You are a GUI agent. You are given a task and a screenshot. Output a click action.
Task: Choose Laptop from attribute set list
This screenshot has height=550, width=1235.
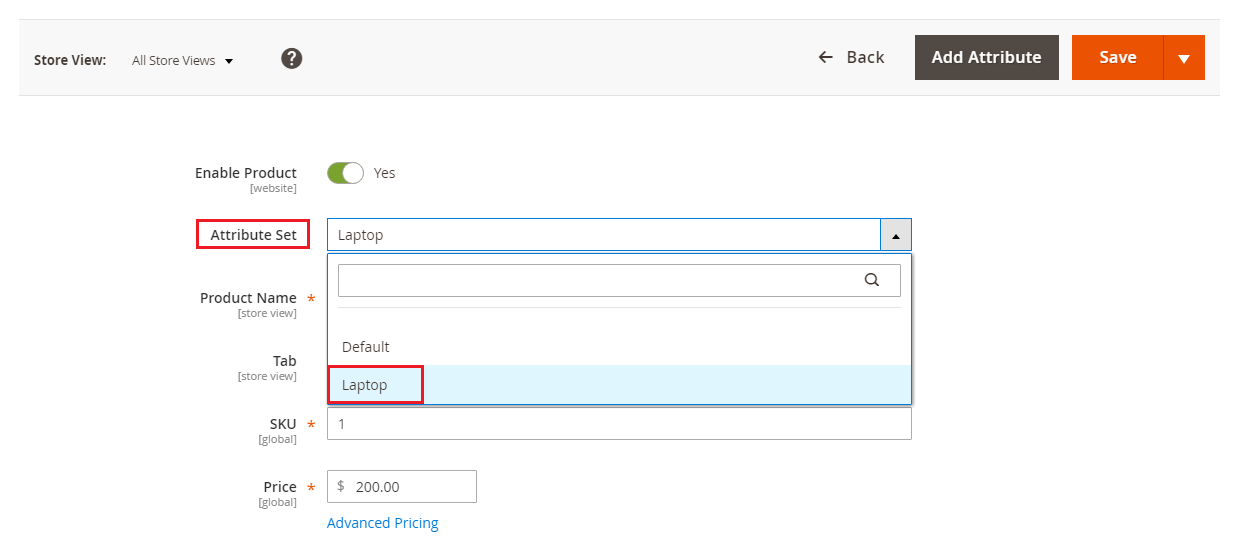(619, 385)
